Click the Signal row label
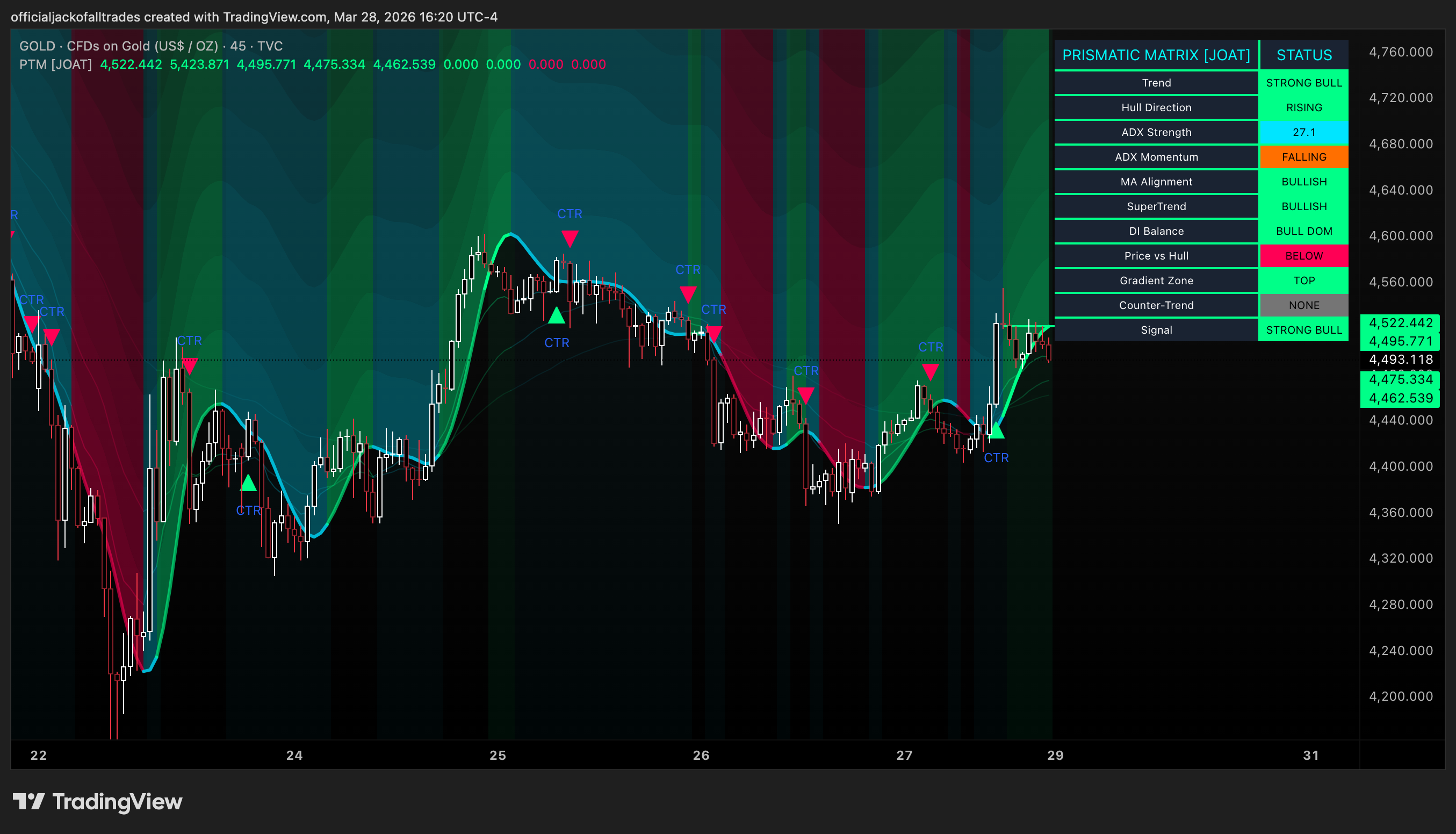Image resolution: width=1456 pixels, height=834 pixels. point(1156,330)
